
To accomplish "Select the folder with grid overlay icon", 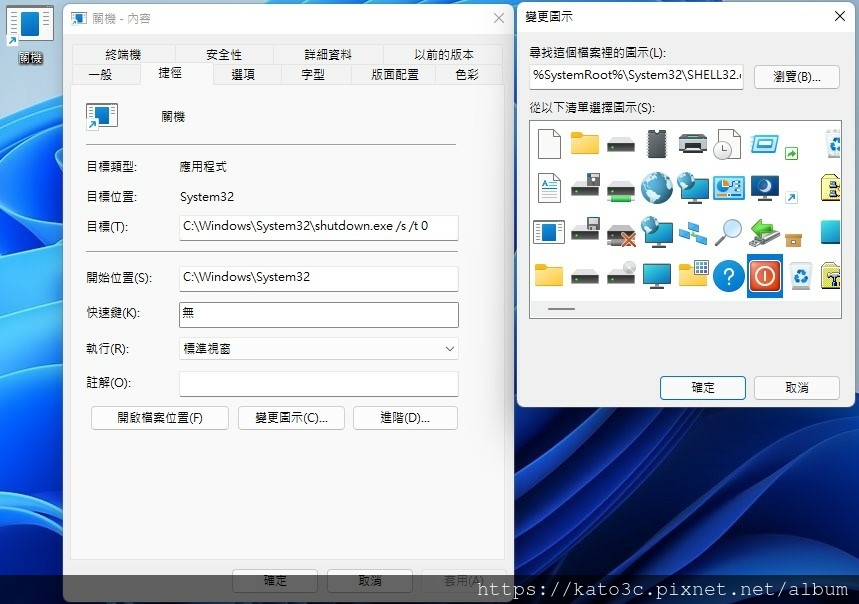I will pos(693,274).
